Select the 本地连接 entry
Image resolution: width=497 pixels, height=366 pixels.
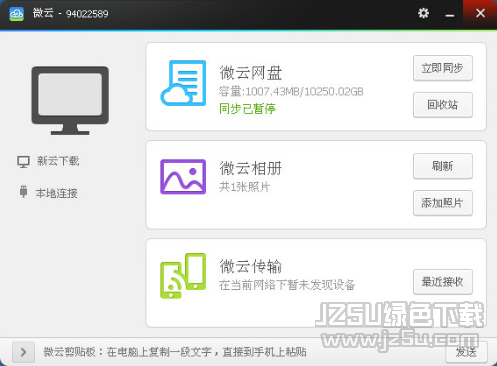(x=48, y=193)
